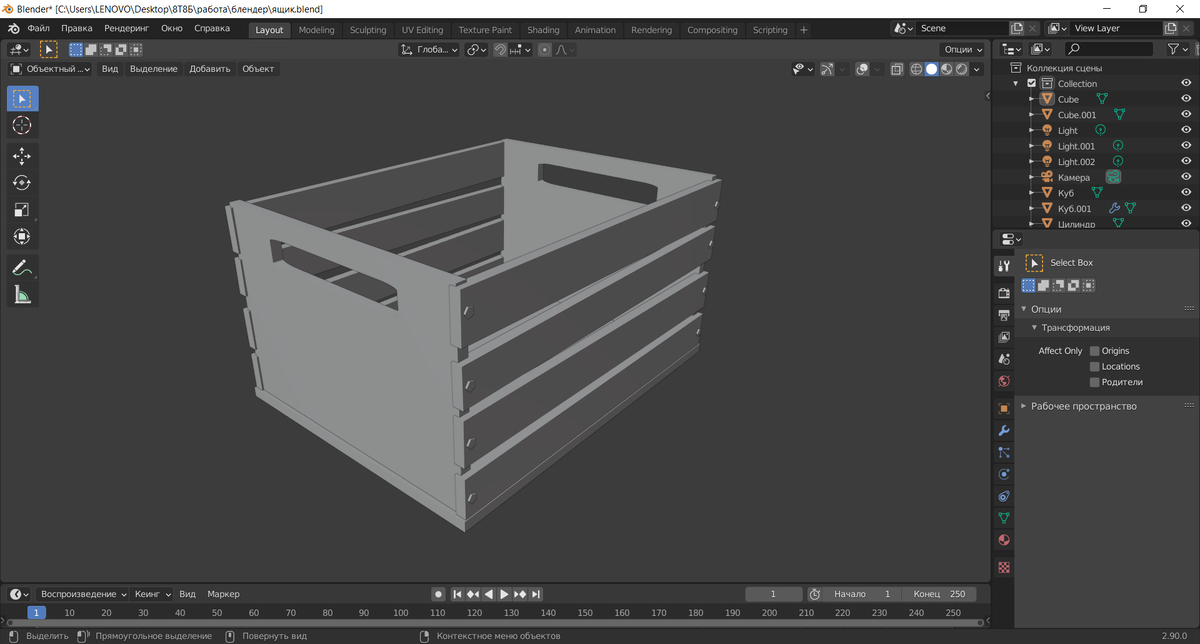Open viewport shading options dropdown arrow
The width and height of the screenshot is (1200, 644).
click(976, 69)
